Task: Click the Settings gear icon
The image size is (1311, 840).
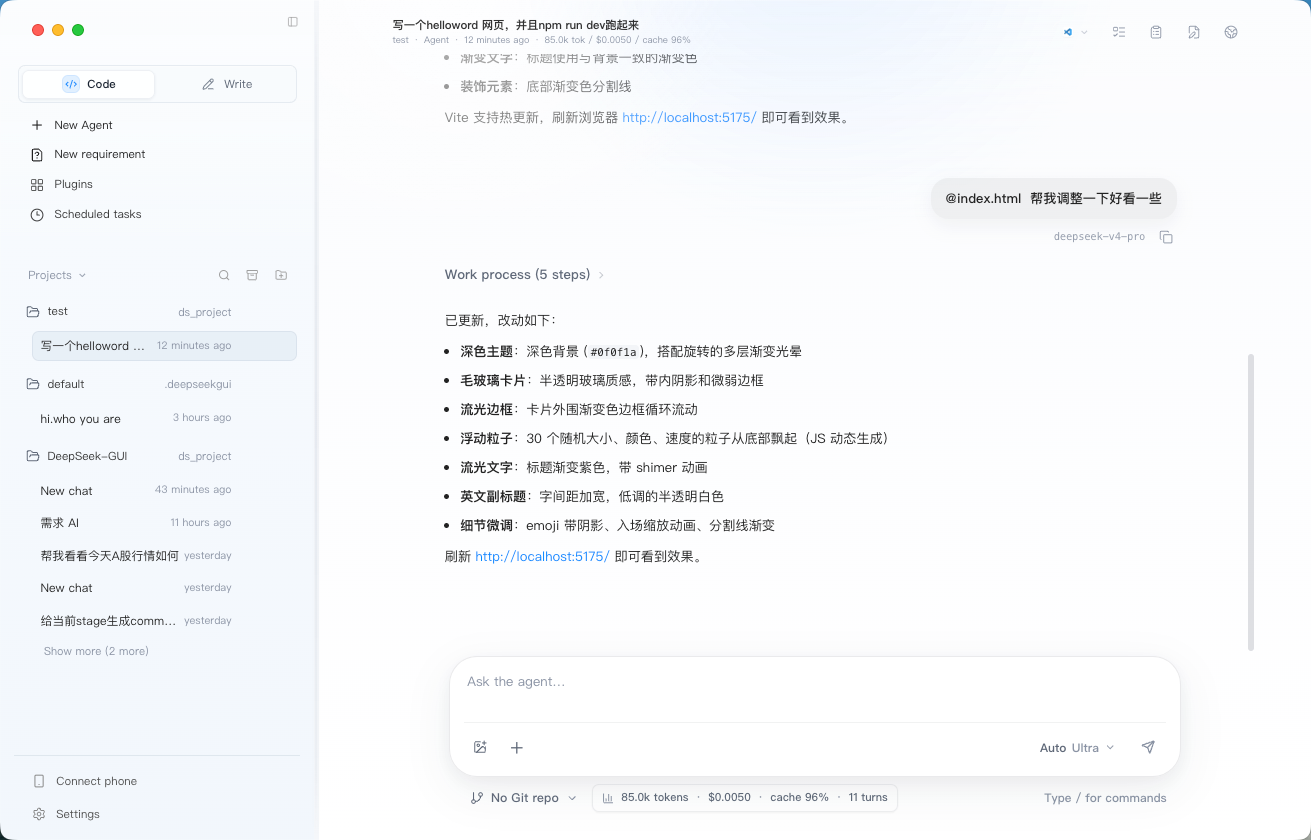Action: click(39, 814)
